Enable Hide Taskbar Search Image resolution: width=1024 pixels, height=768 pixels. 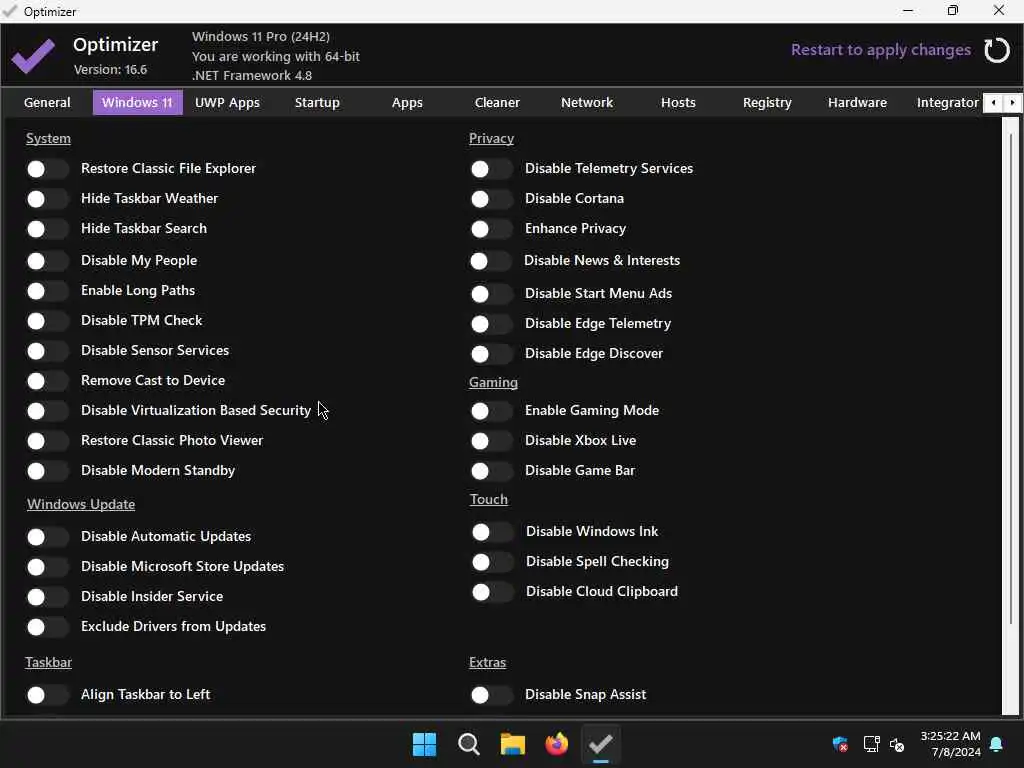point(48,229)
